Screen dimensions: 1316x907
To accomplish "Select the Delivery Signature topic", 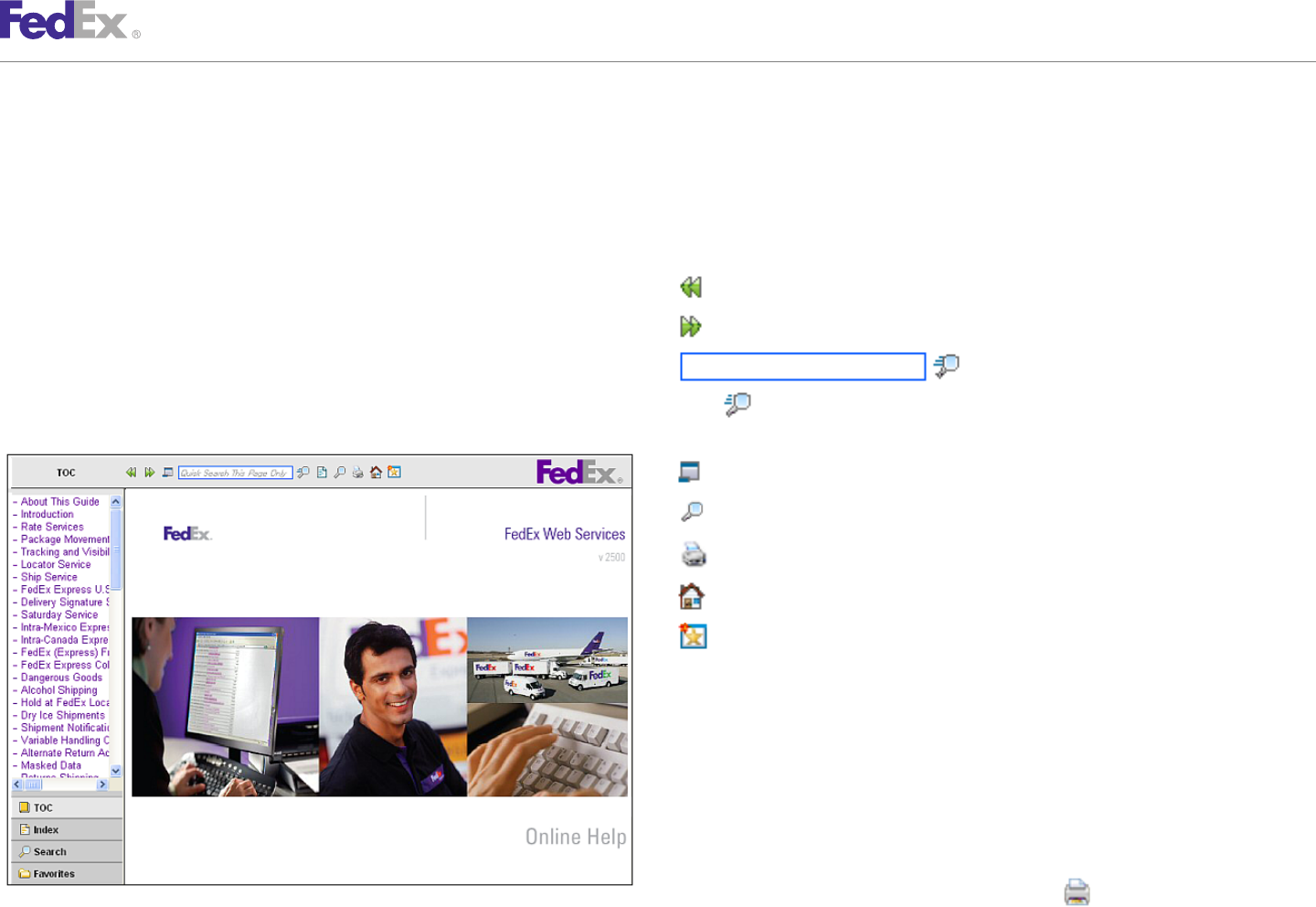I will [x=65, y=603].
